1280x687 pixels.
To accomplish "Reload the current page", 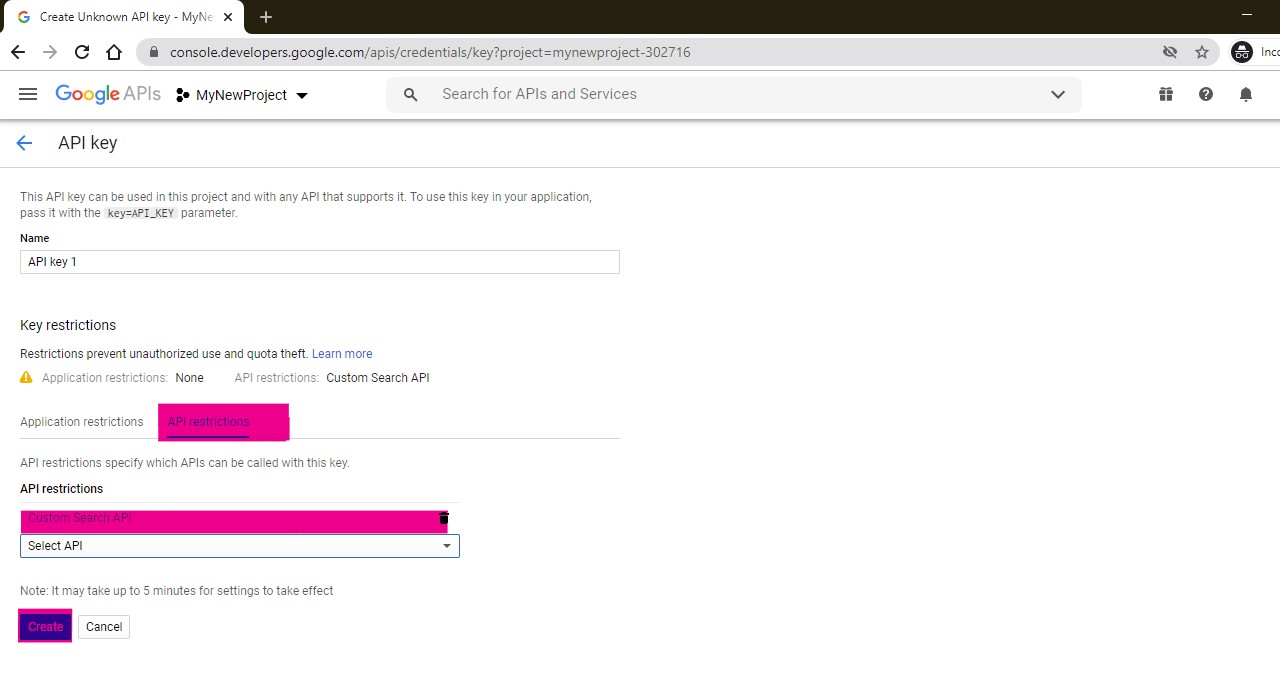I will pos(82,52).
